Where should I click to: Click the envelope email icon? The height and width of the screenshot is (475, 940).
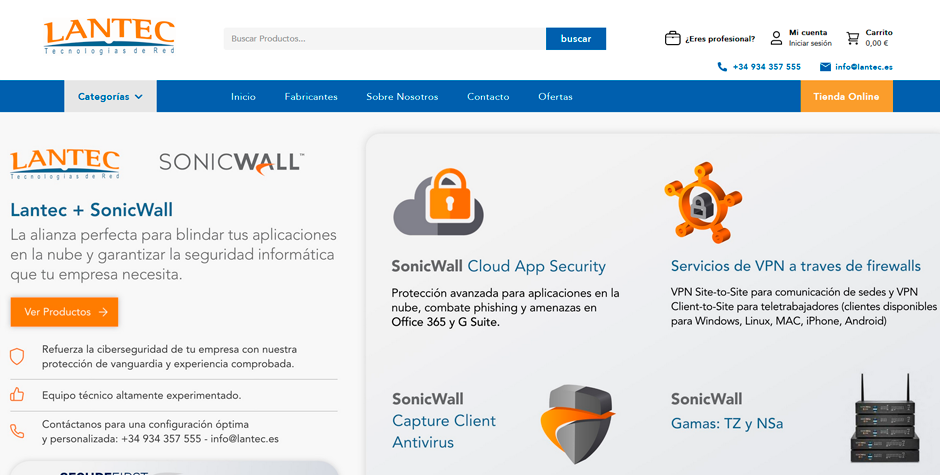[x=825, y=67]
